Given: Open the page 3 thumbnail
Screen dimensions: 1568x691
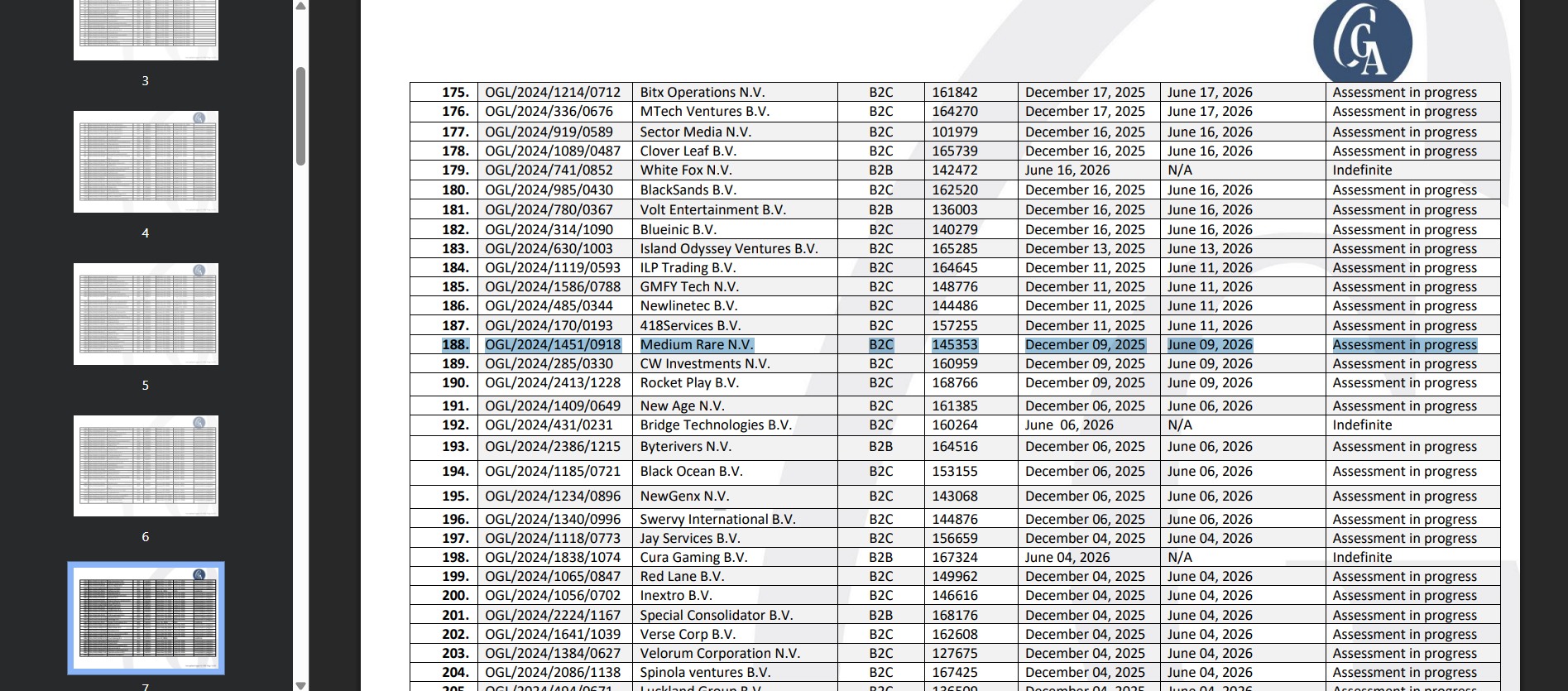Looking at the screenshot, I should [146, 30].
